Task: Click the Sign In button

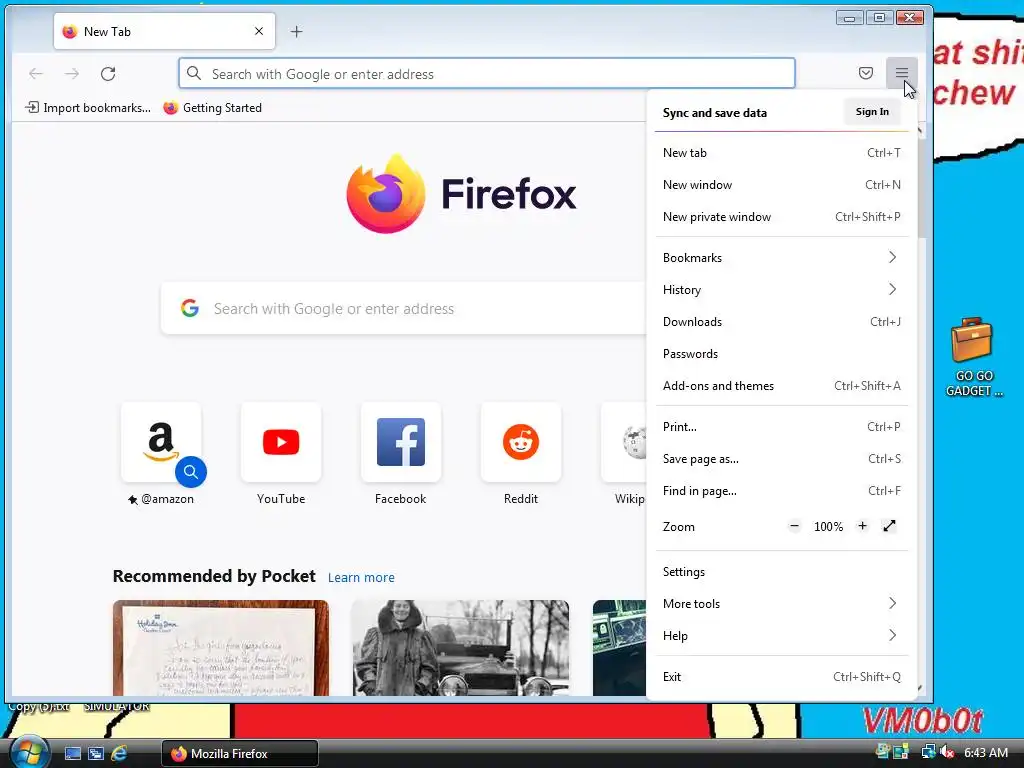Action: point(872,112)
